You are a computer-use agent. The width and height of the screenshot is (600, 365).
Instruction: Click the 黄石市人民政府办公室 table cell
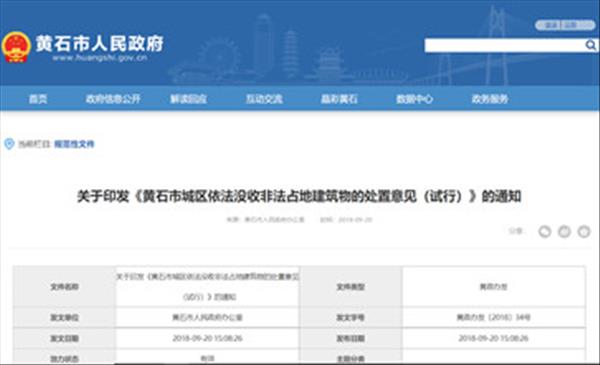pos(208,317)
